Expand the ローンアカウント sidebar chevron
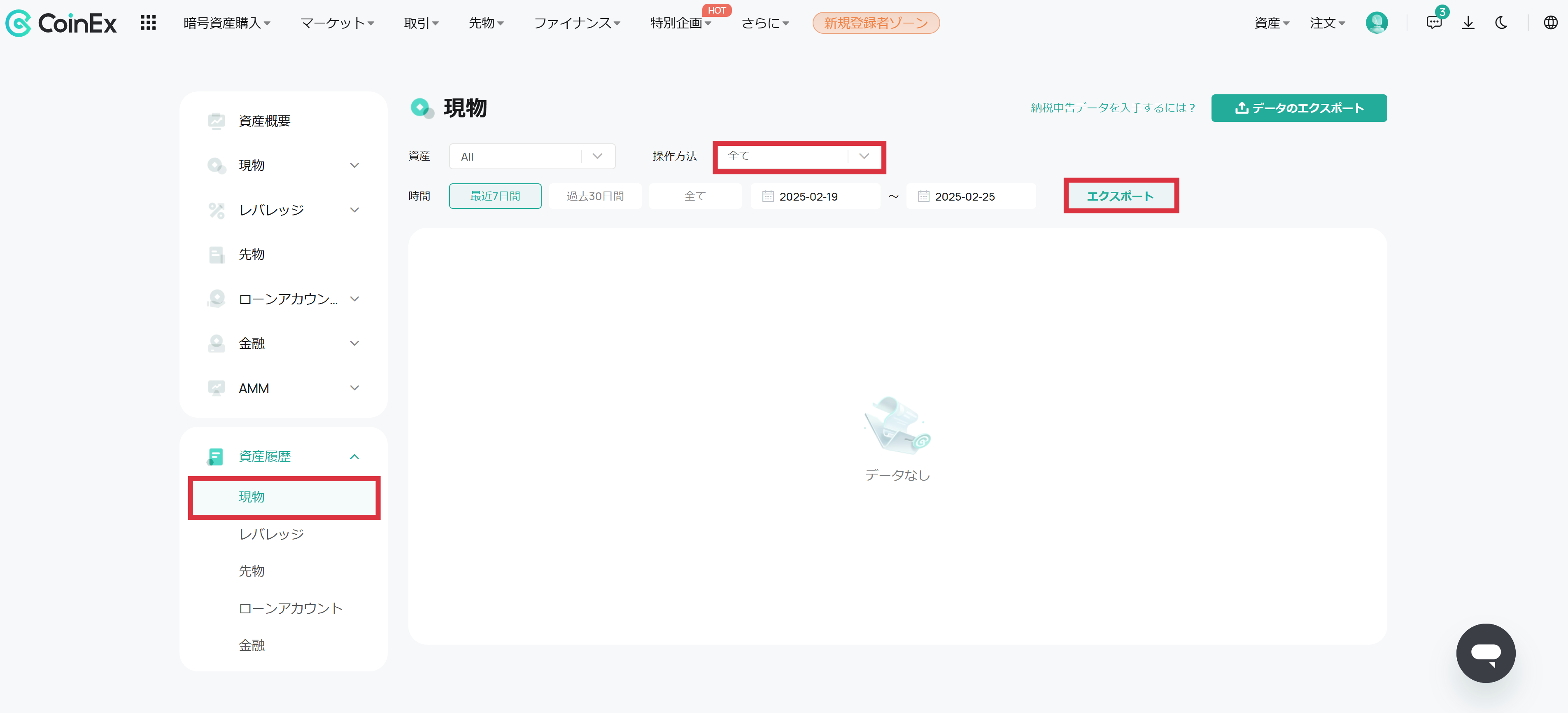Viewport: 1568px width, 713px height. point(354,299)
